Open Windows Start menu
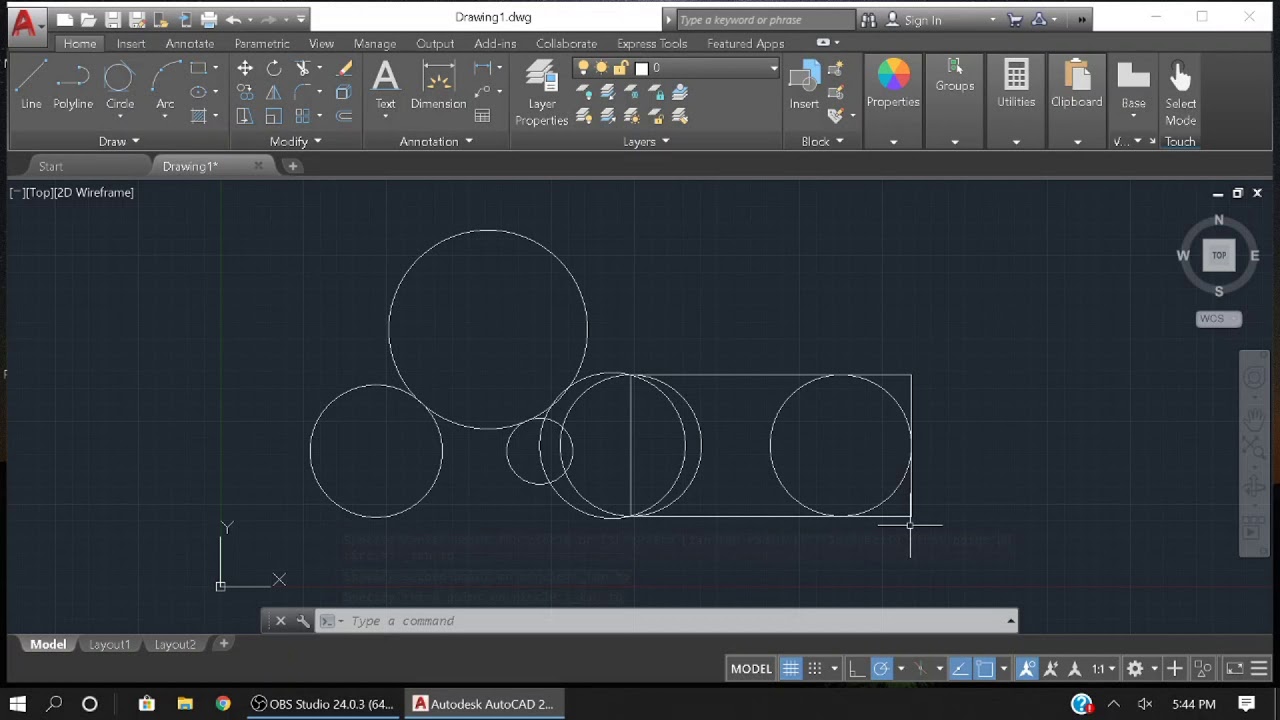 tap(17, 704)
